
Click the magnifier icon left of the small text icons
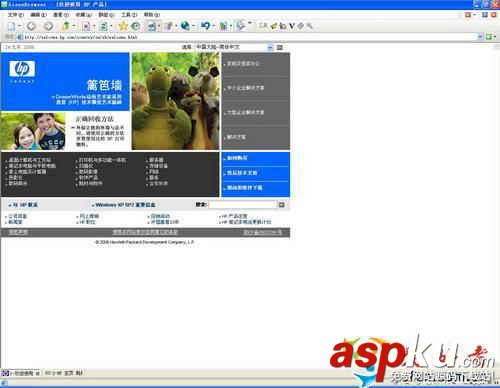tap(241, 26)
